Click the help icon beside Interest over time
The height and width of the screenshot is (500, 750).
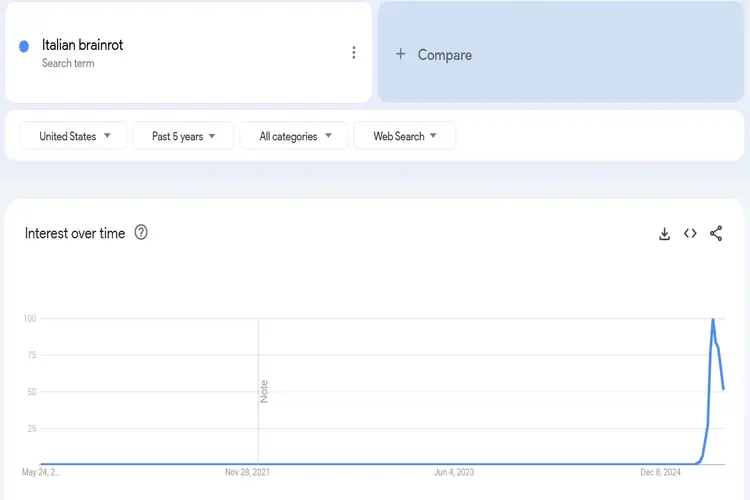[x=141, y=233]
